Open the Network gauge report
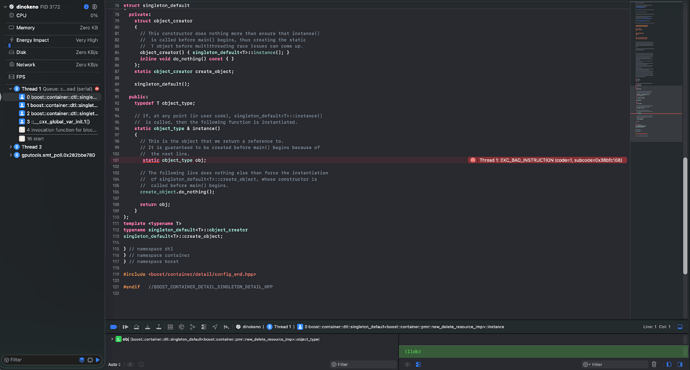The width and height of the screenshot is (690, 370). 53,65
